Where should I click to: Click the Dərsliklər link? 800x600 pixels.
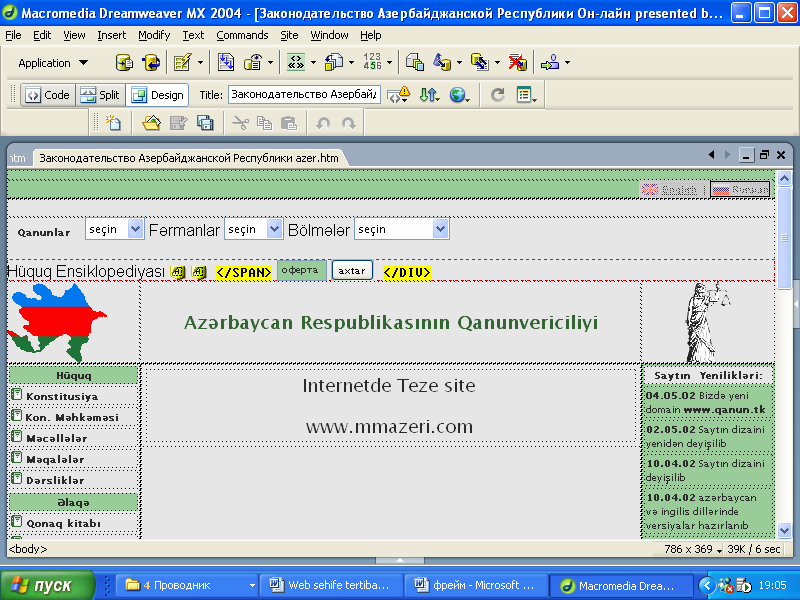coord(55,480)
